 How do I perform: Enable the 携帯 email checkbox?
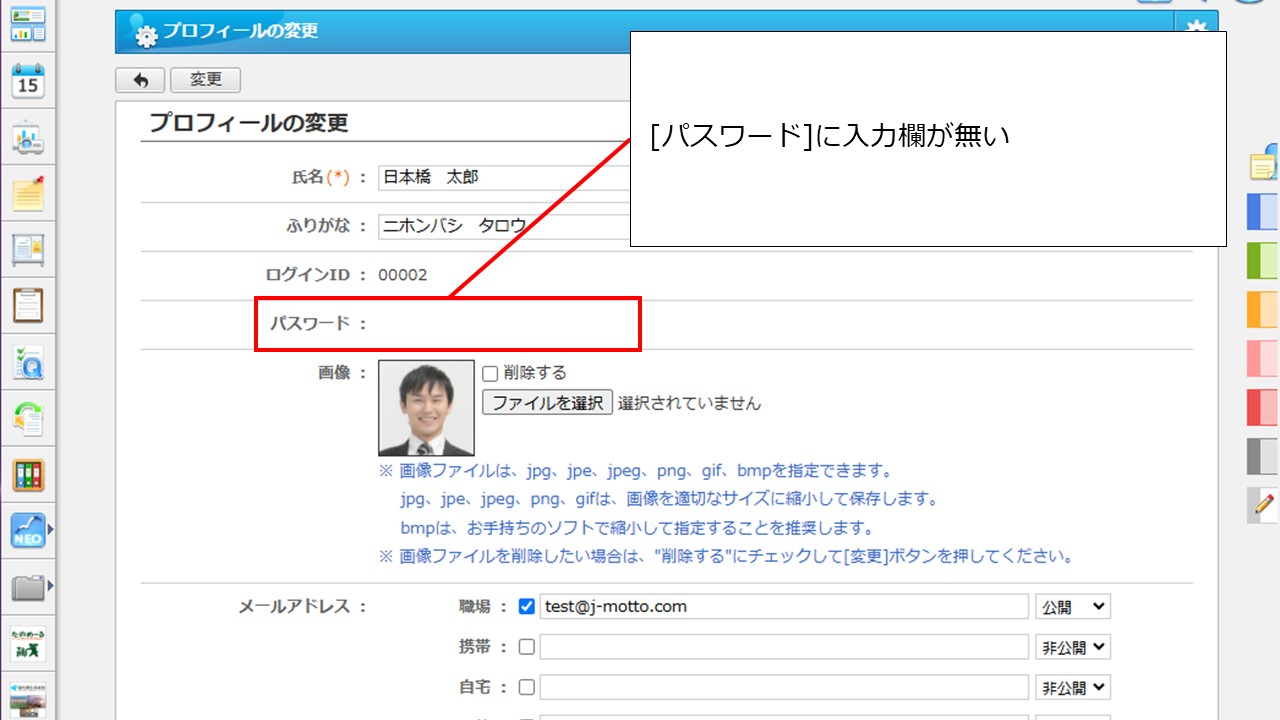(x=527, y=647)
